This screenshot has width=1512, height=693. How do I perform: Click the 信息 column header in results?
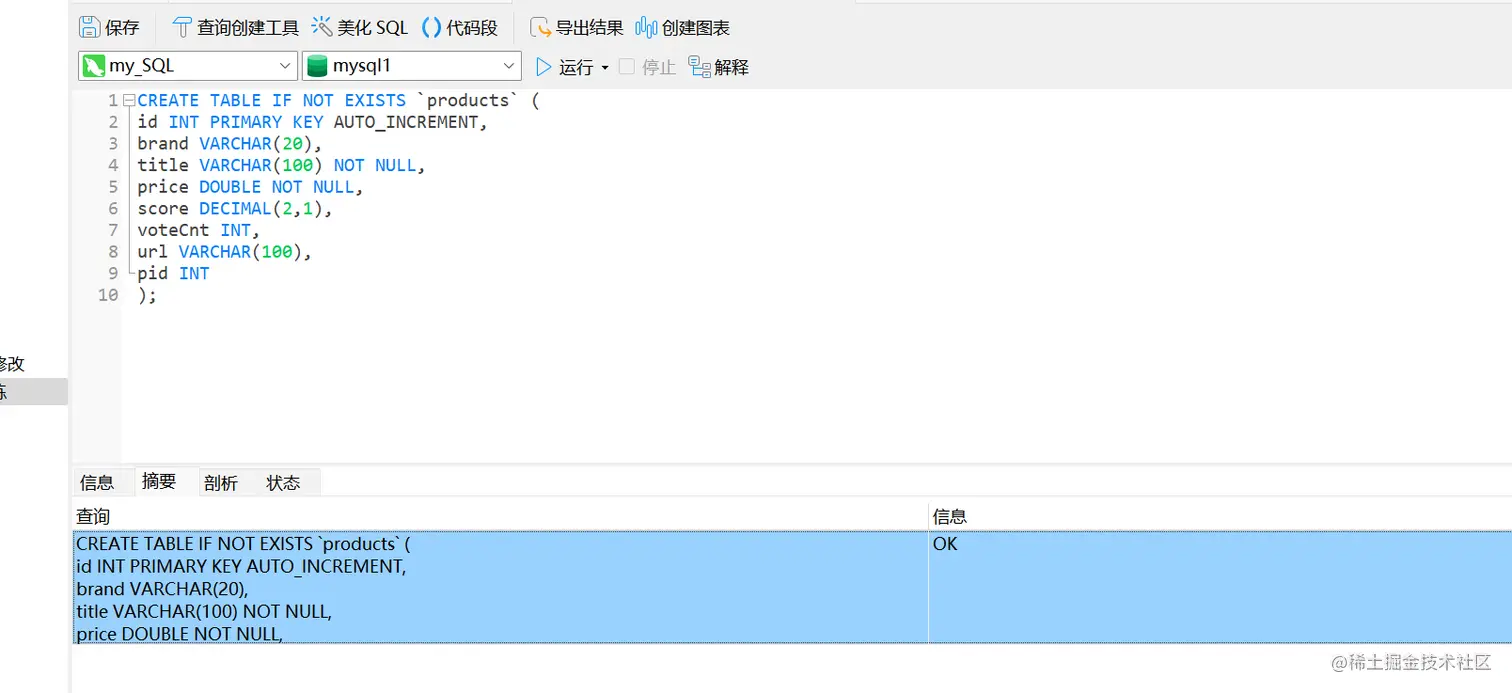pyautogui.click(x=1220, y=517)
